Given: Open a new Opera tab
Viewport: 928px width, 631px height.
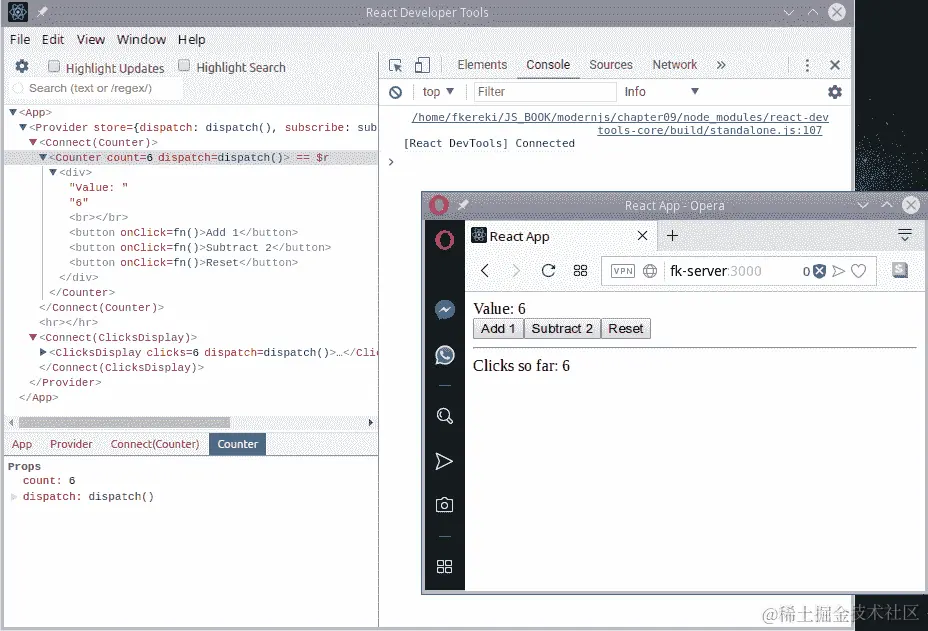Looking at the screenshot, I should [672, 236].
